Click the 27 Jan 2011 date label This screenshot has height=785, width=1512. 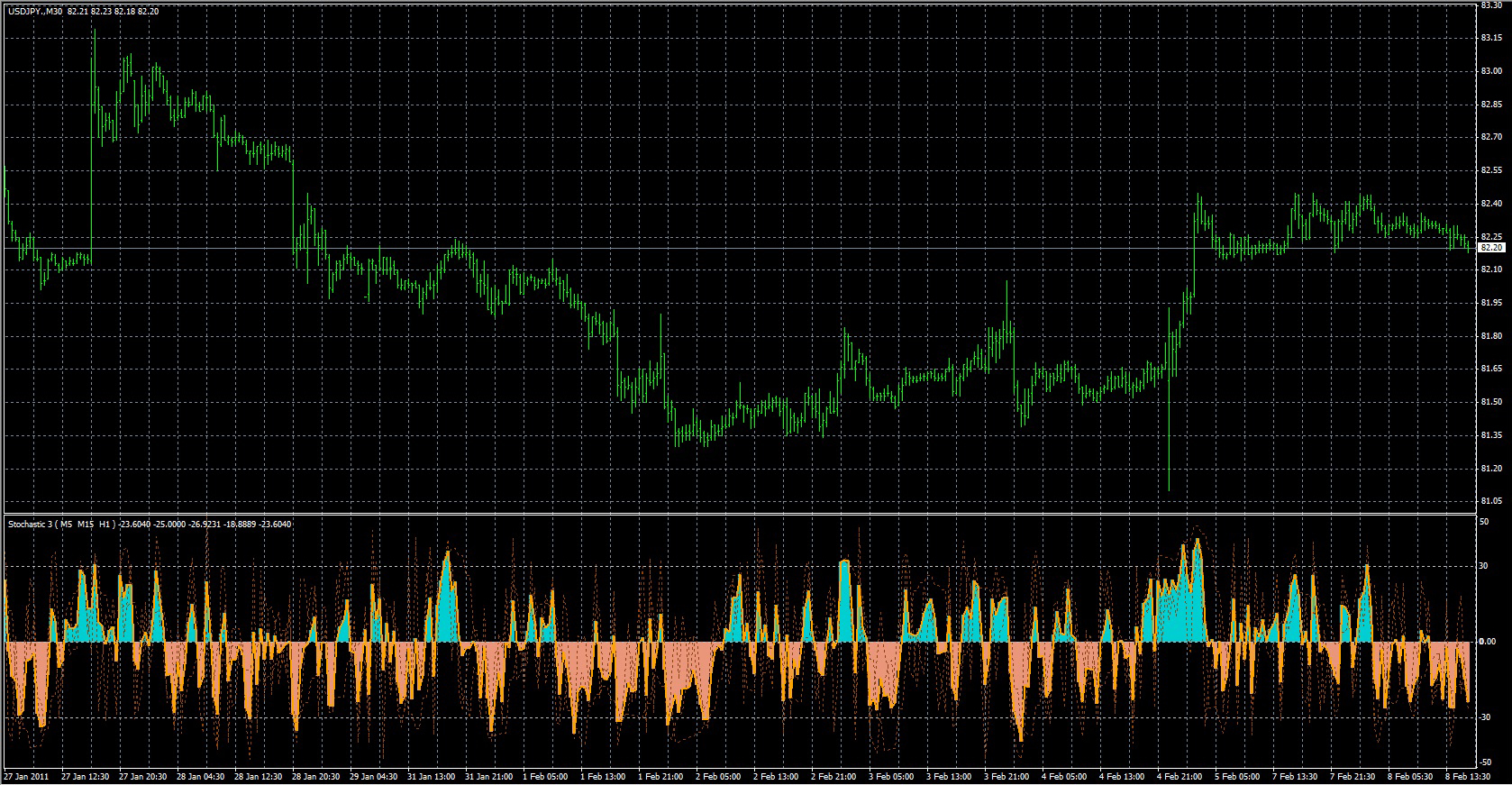coord(26,776)
